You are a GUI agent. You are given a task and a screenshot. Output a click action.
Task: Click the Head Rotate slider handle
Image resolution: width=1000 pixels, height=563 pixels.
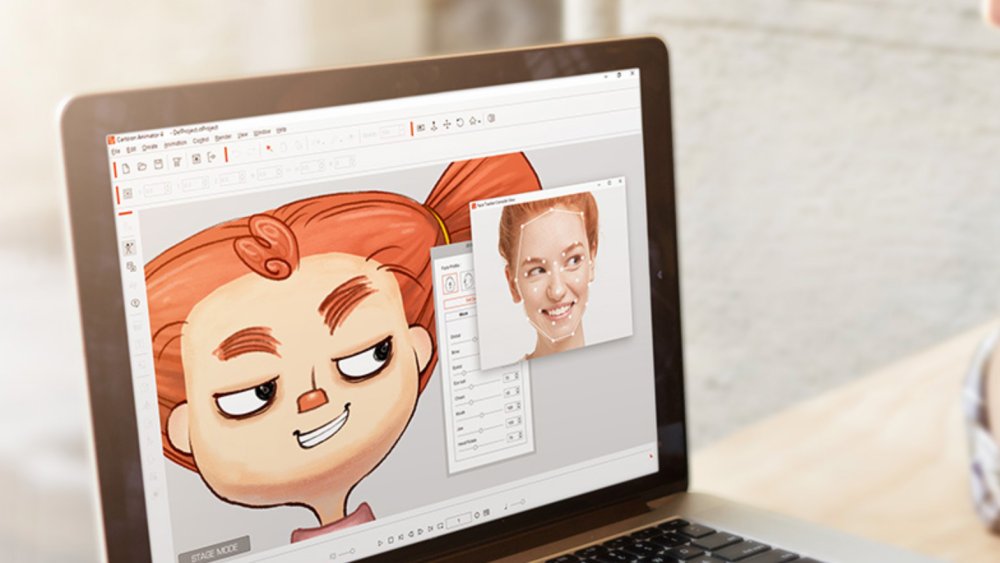[475, 447]
